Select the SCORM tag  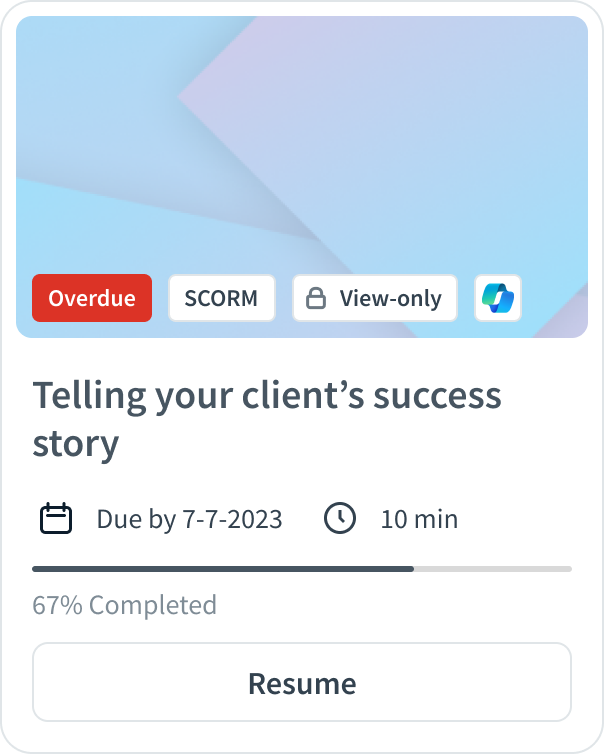click(x=221, y=298)
